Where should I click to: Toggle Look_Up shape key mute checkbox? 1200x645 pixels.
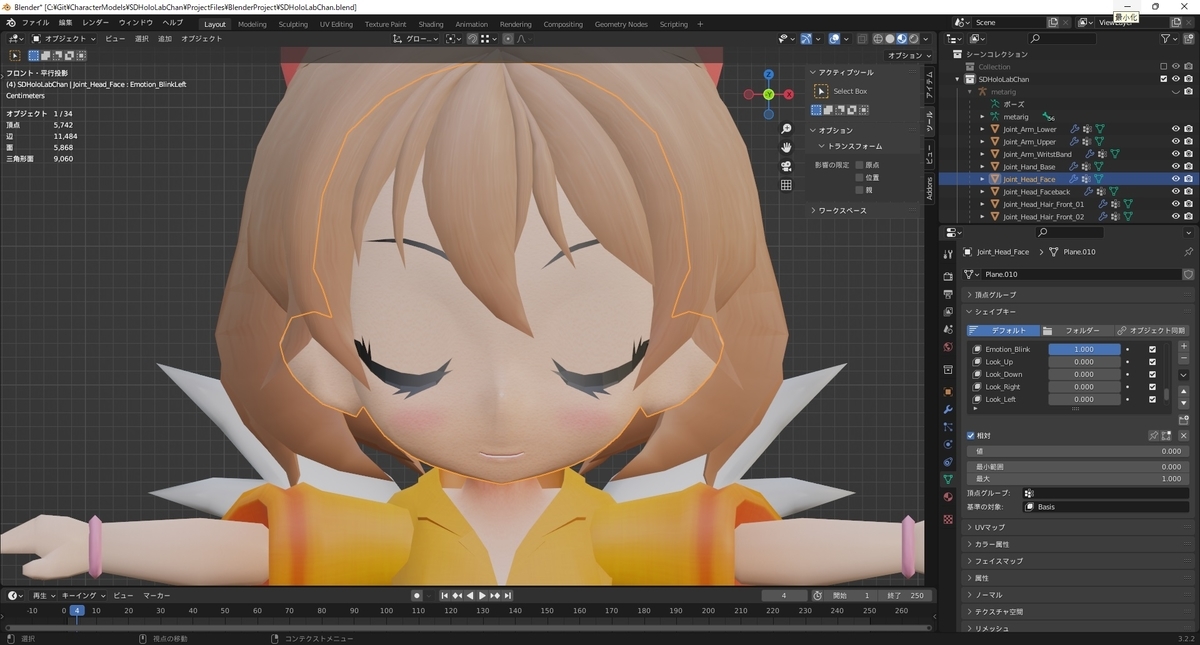click(1152, 362)
